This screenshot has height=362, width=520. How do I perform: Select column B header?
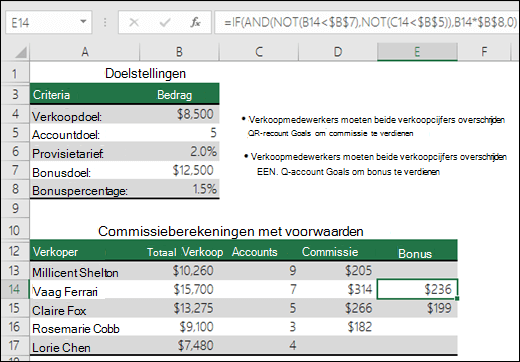pos(179,52)
